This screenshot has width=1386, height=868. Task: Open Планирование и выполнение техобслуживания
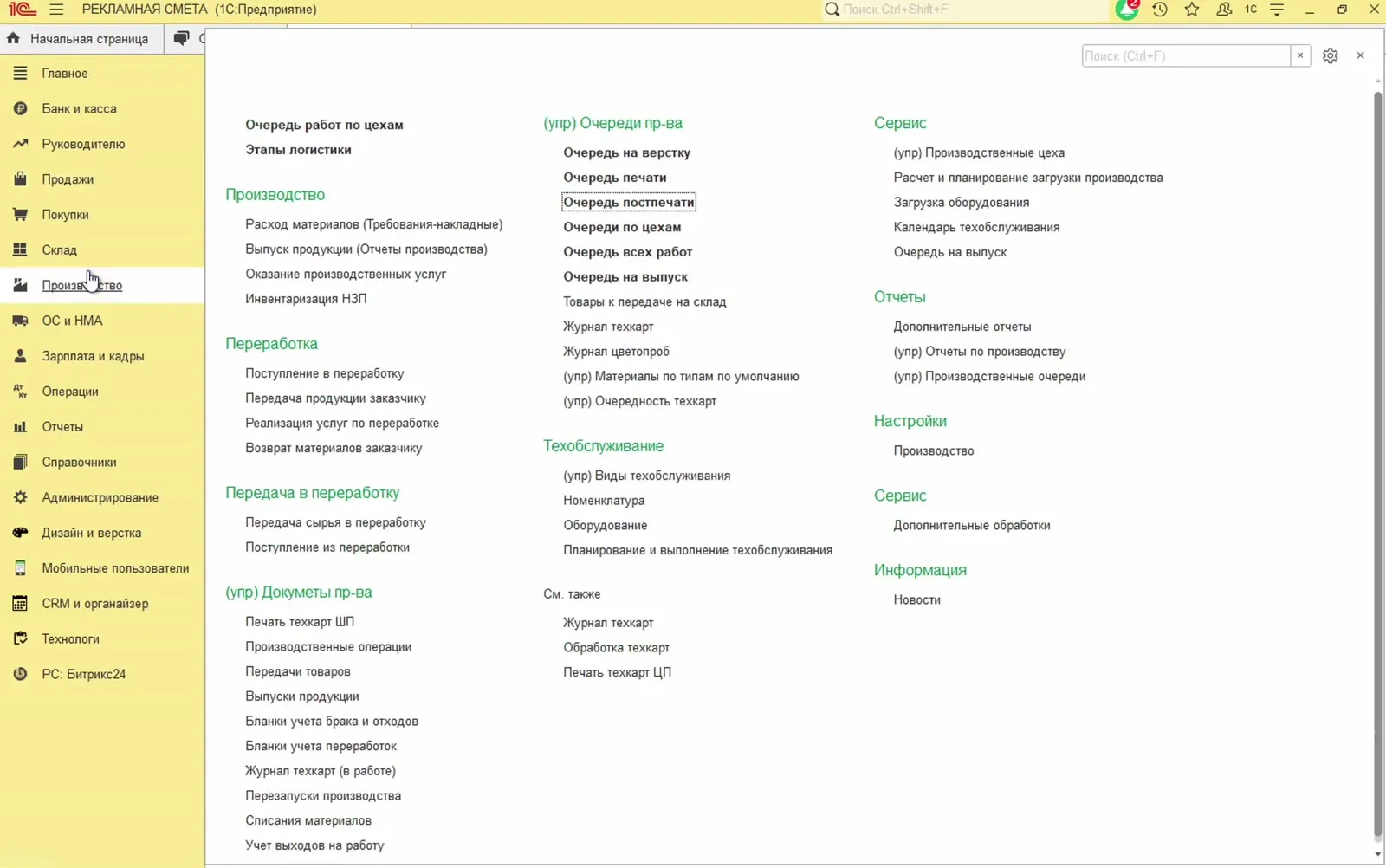(697, 550)
